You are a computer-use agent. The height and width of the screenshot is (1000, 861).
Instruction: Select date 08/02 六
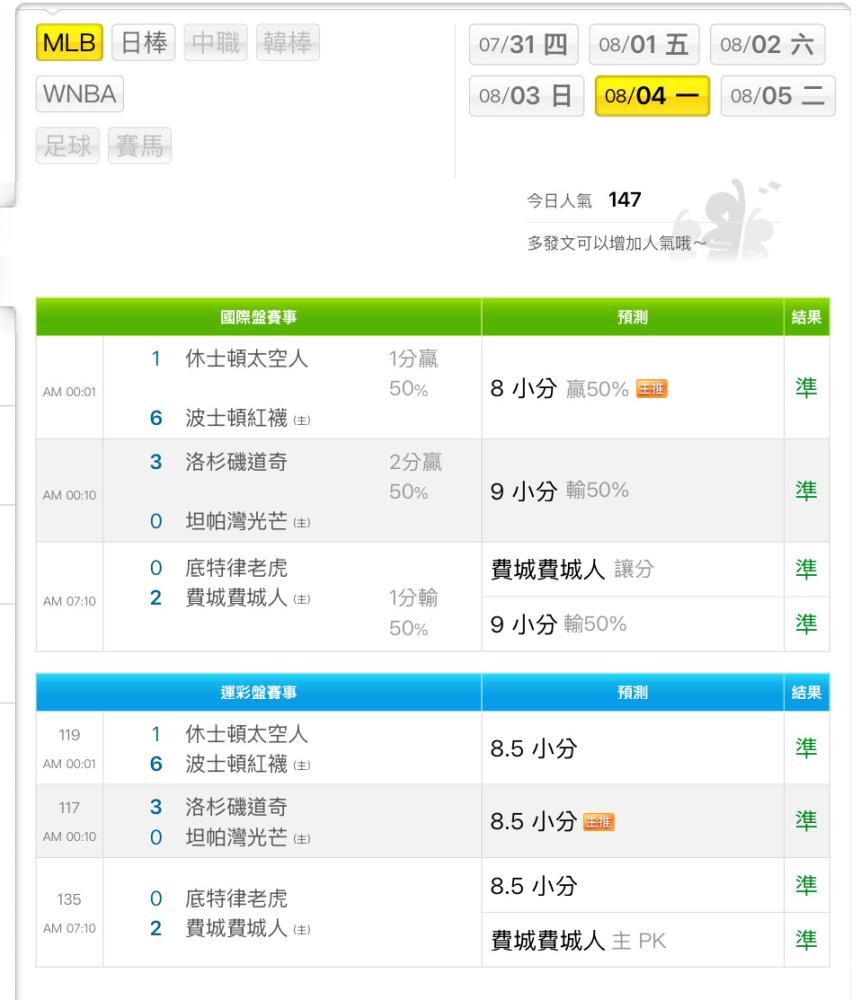pos(767,45)
